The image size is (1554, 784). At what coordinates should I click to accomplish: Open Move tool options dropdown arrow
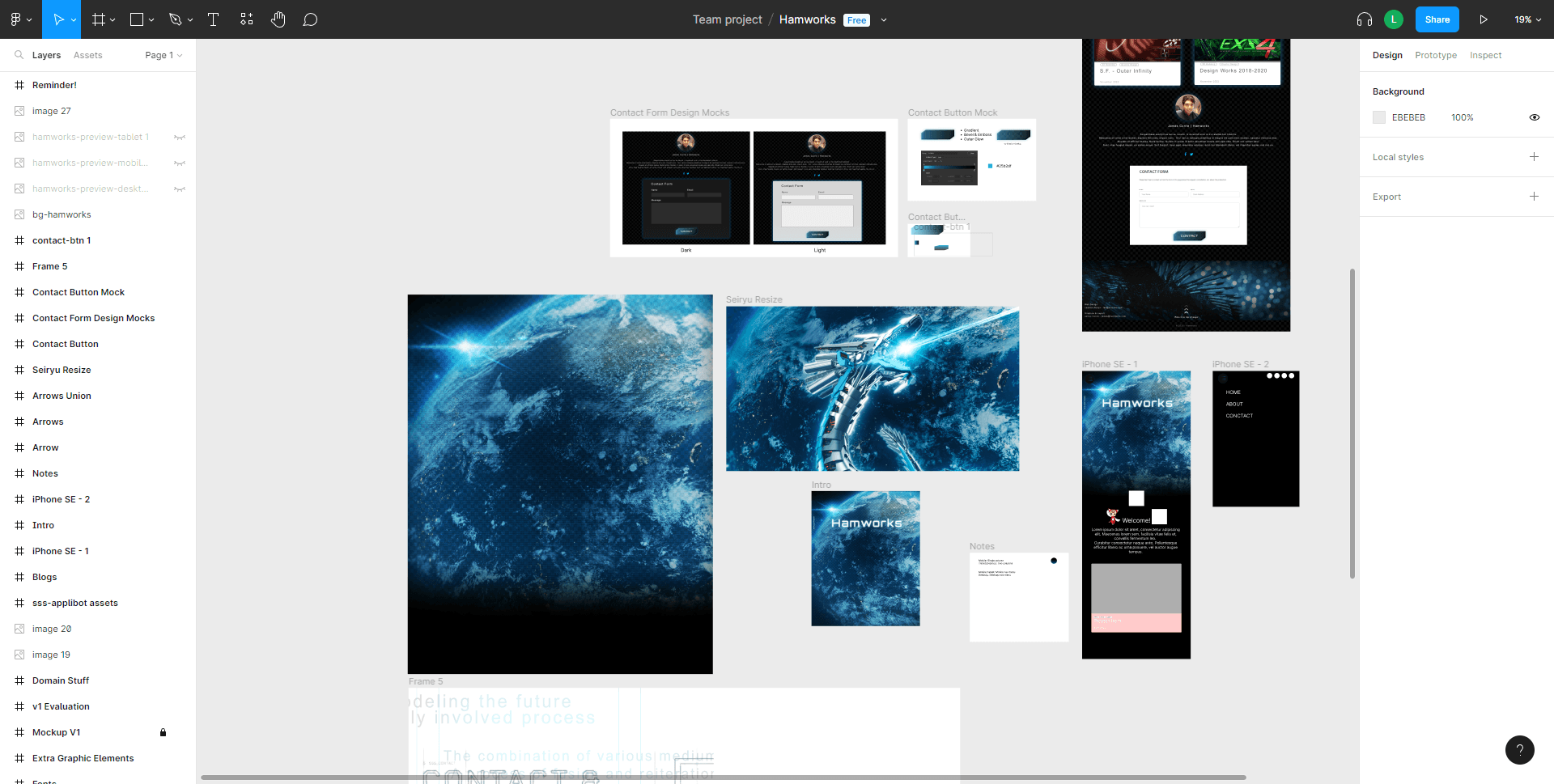pyautogui.click(x=74, y=19)
